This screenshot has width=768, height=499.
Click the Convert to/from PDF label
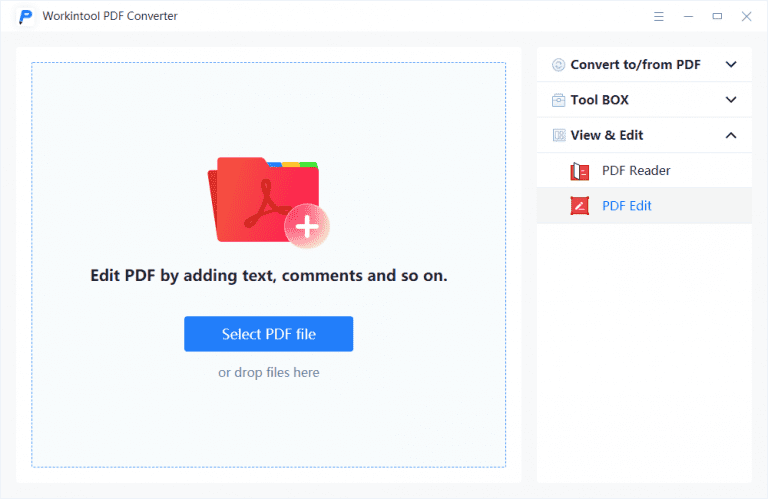[x=635, y=65]
